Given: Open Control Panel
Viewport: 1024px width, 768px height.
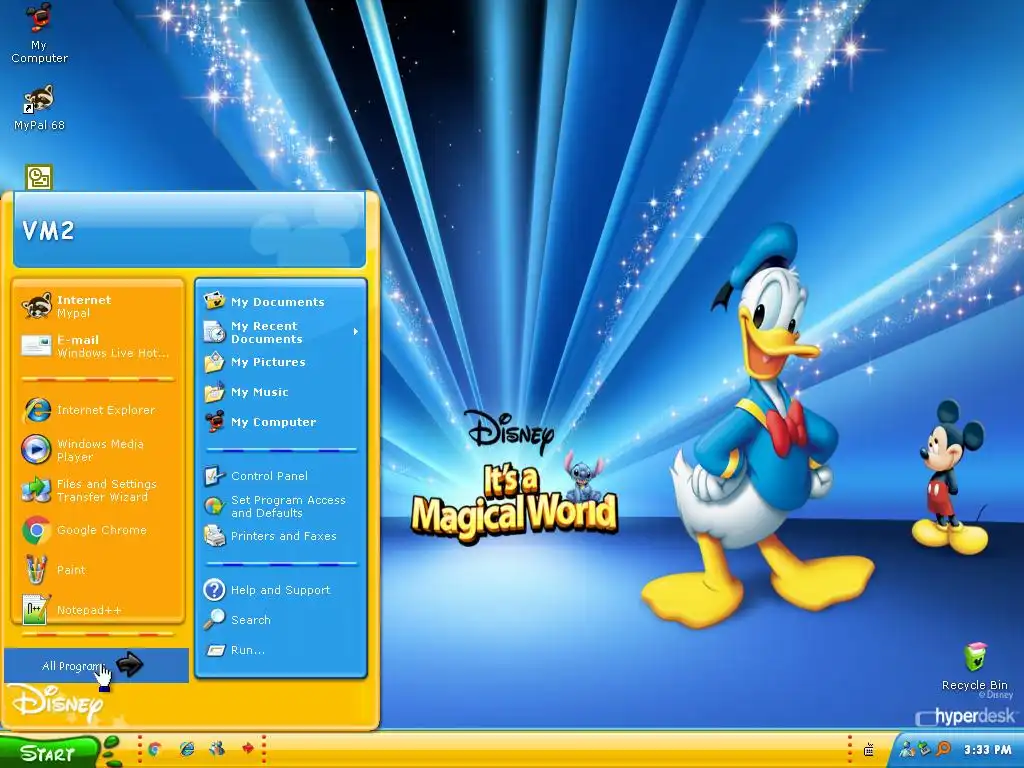Looking at the screenshot, I should [x=281, y=476].
